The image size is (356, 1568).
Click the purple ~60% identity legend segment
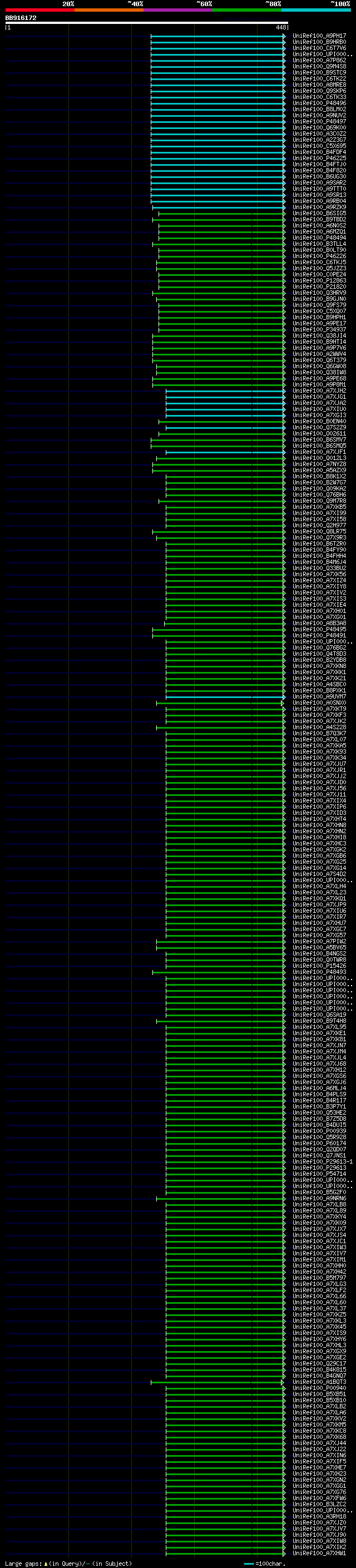177,10
